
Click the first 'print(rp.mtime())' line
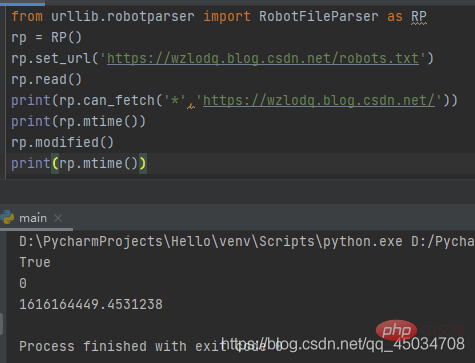[78, 121]
